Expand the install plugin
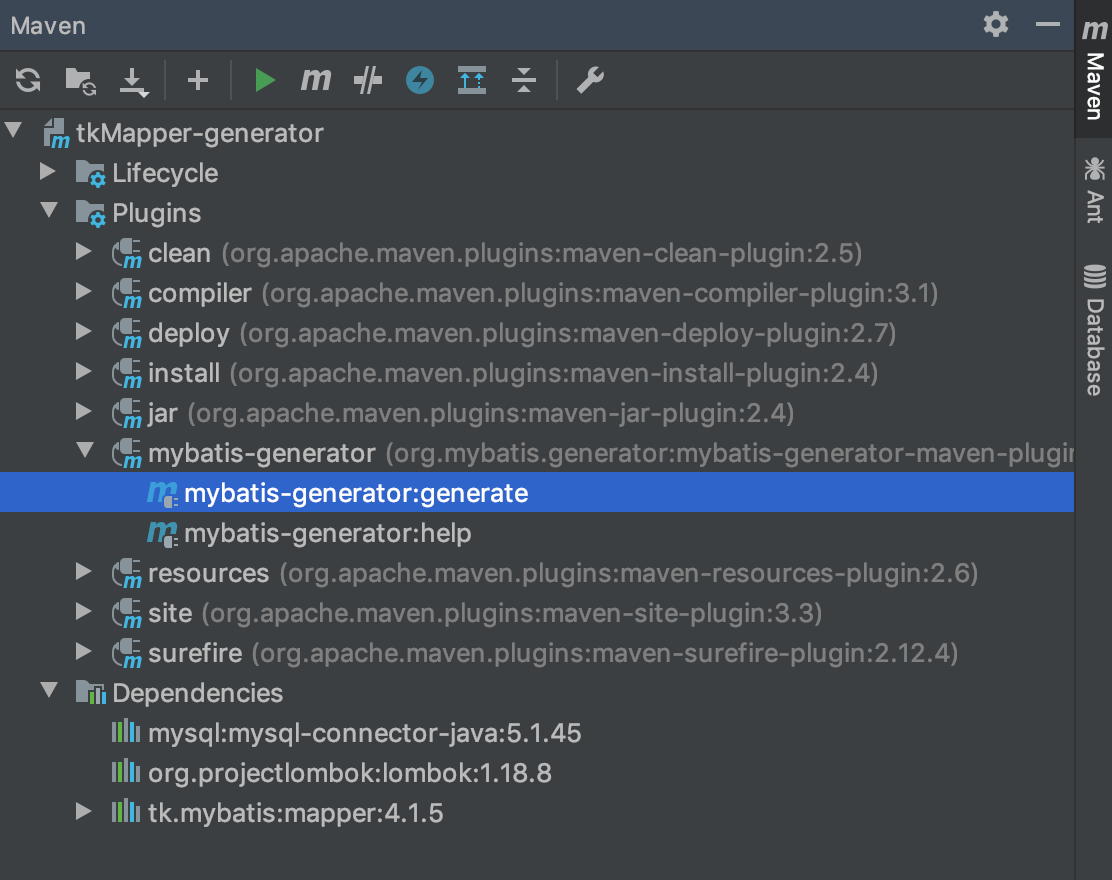 point(84,372)
